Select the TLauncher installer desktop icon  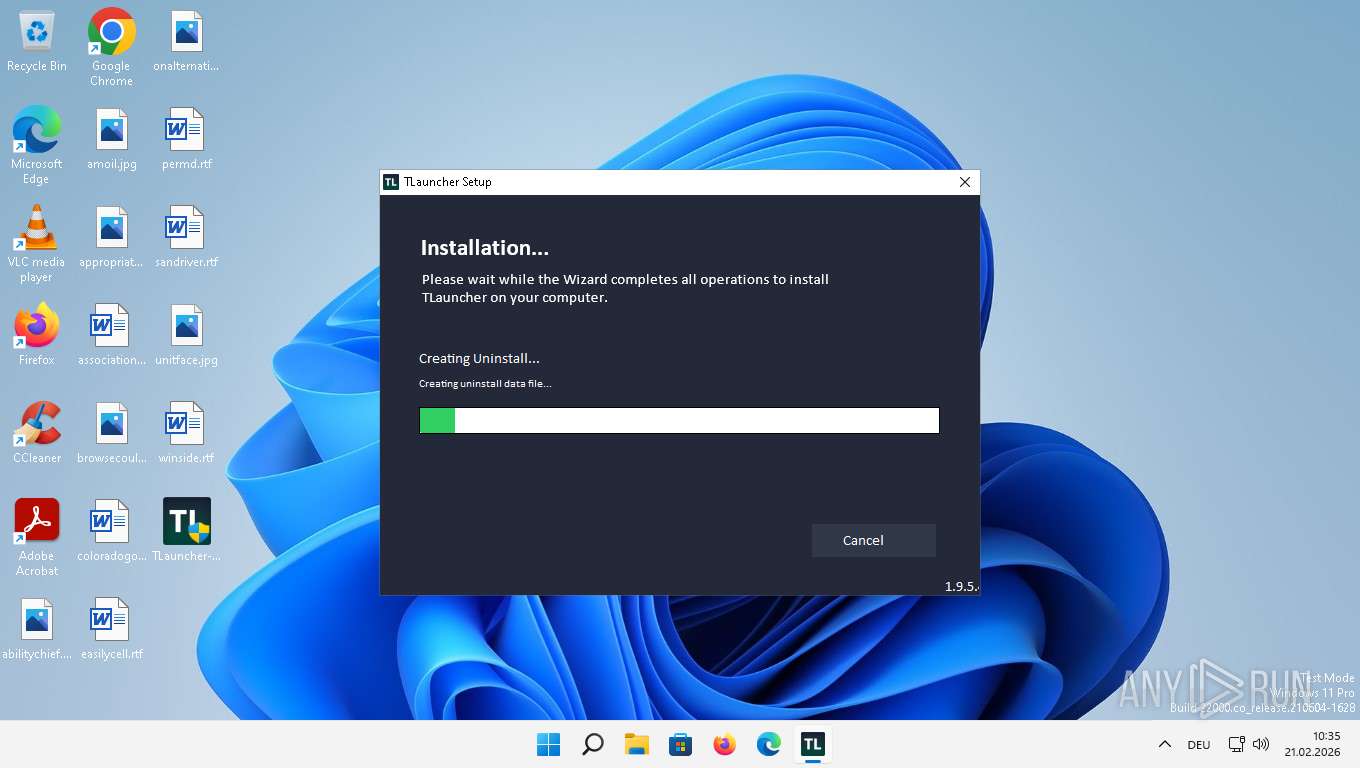click(x=186, y=532)
